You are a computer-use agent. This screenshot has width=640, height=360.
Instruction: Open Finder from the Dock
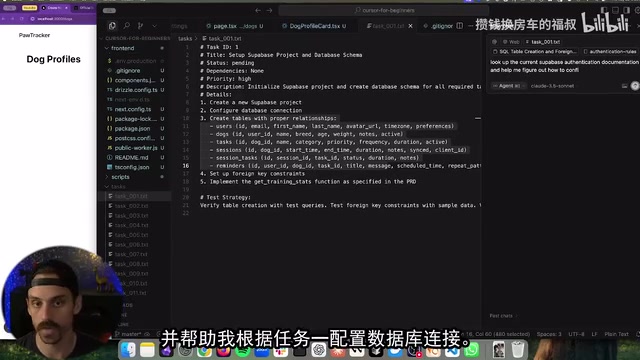(x=128, y=350)
